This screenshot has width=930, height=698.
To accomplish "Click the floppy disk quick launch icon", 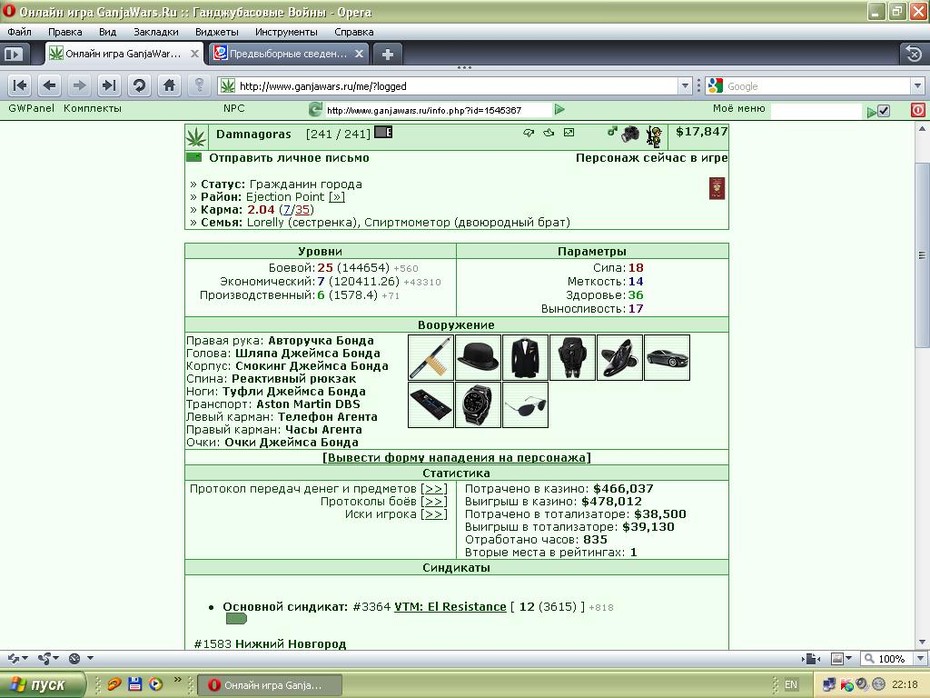I will (x=135, y=684).
